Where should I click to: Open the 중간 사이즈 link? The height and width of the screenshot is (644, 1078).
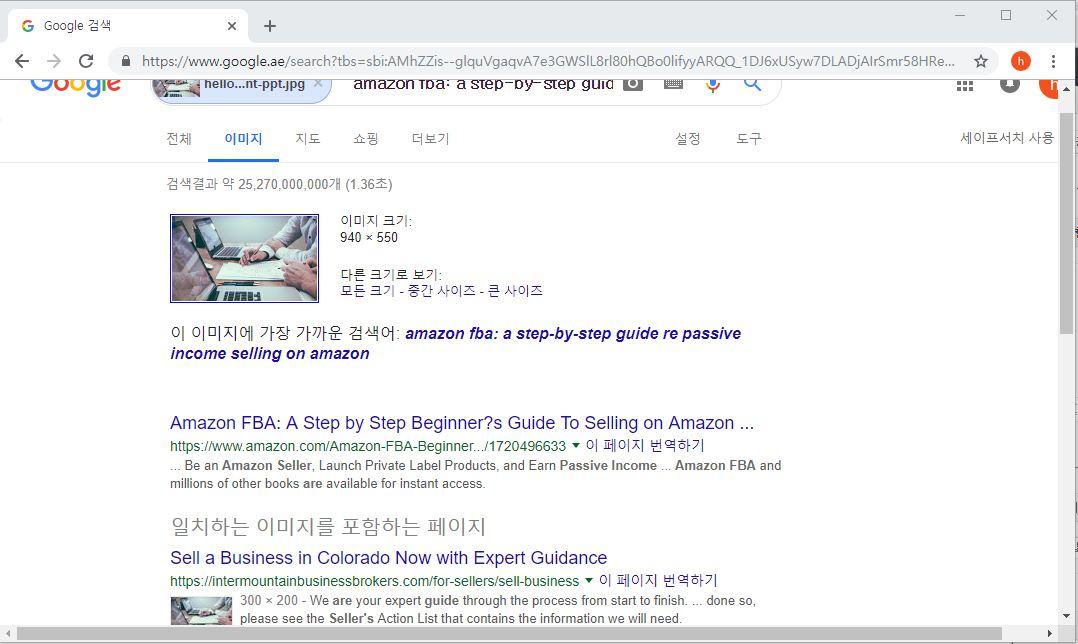pyautogui.click(x=441, y=291)
